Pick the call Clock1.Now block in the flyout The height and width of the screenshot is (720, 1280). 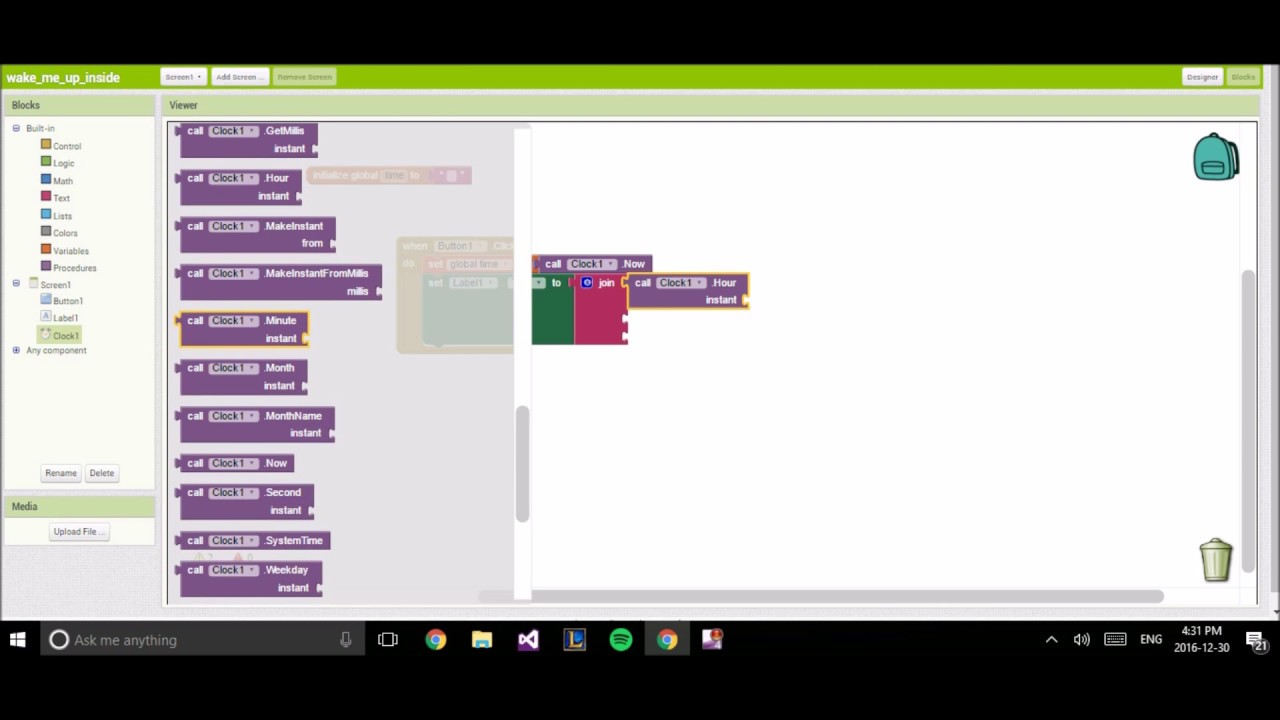tap(236, 463)
